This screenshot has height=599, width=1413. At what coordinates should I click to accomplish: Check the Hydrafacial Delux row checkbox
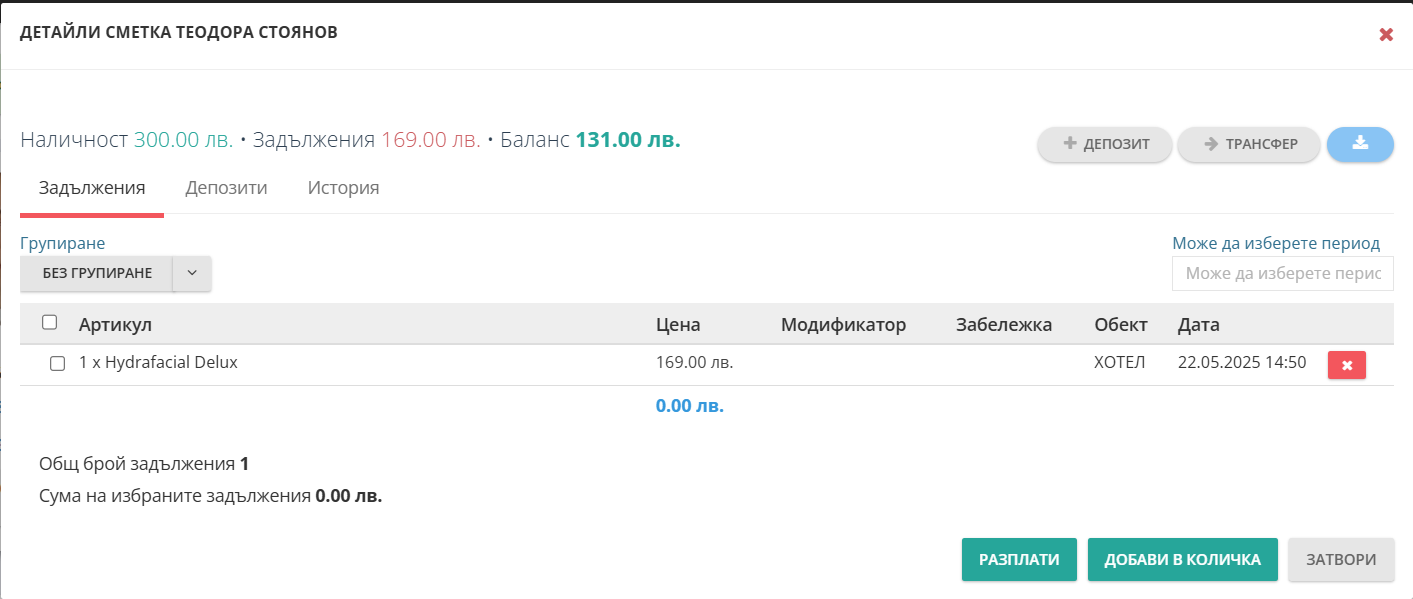[x=57, y=363]
